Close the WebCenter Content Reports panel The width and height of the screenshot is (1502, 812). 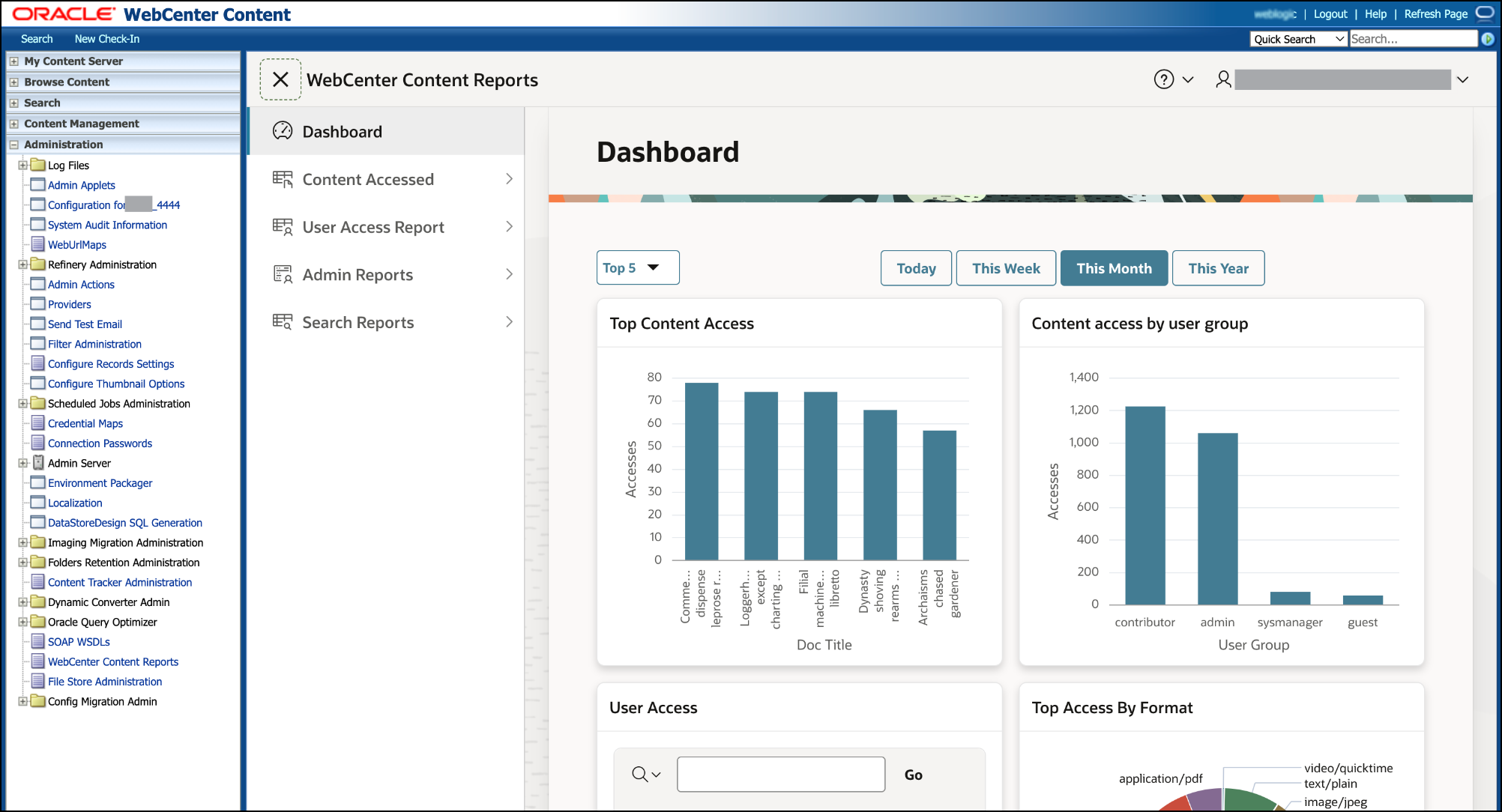pos(280,79)
